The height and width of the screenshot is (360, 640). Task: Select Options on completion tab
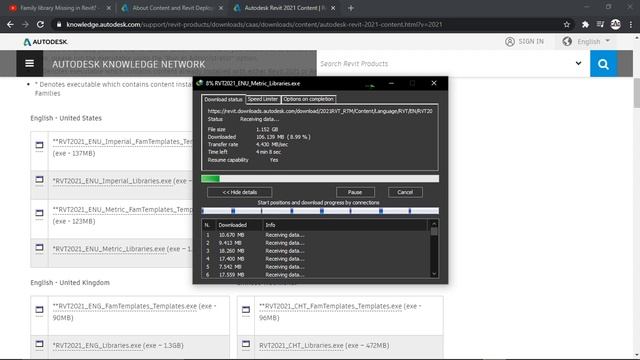(x=308, y=99)
